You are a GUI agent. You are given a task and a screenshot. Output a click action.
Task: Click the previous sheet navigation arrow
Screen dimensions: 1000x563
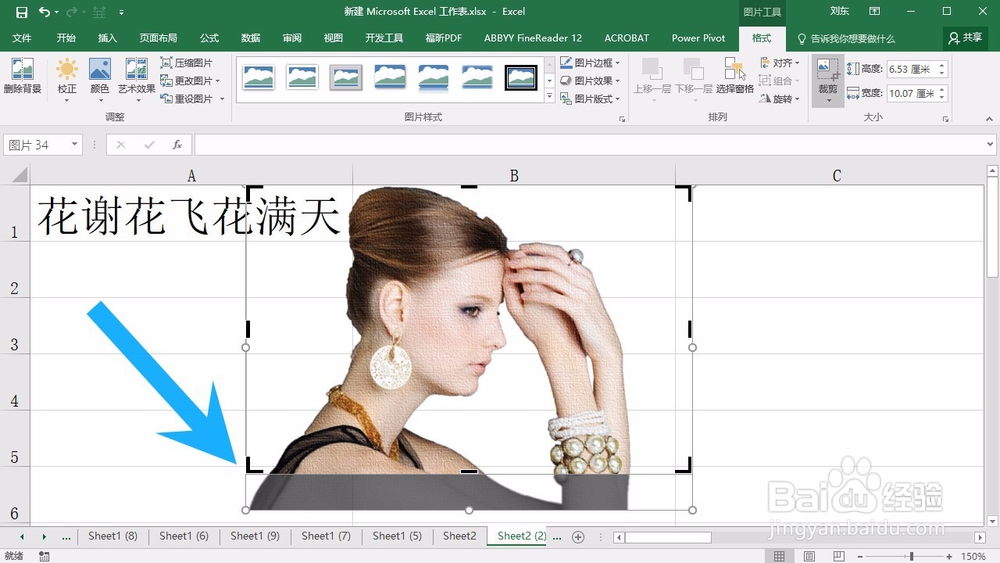pyautogui.click(x=22, y=537)
